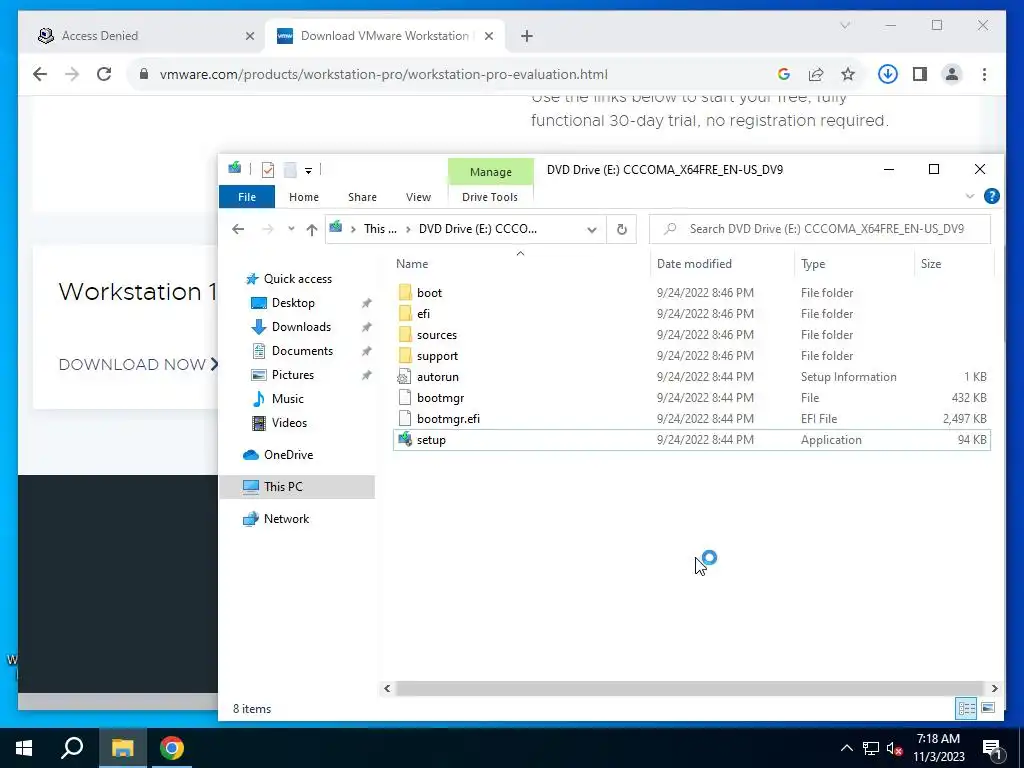This screenshot has height=768, width=1024.
Task: Select OneDrive in navigation pane
Action: (288, 455)
